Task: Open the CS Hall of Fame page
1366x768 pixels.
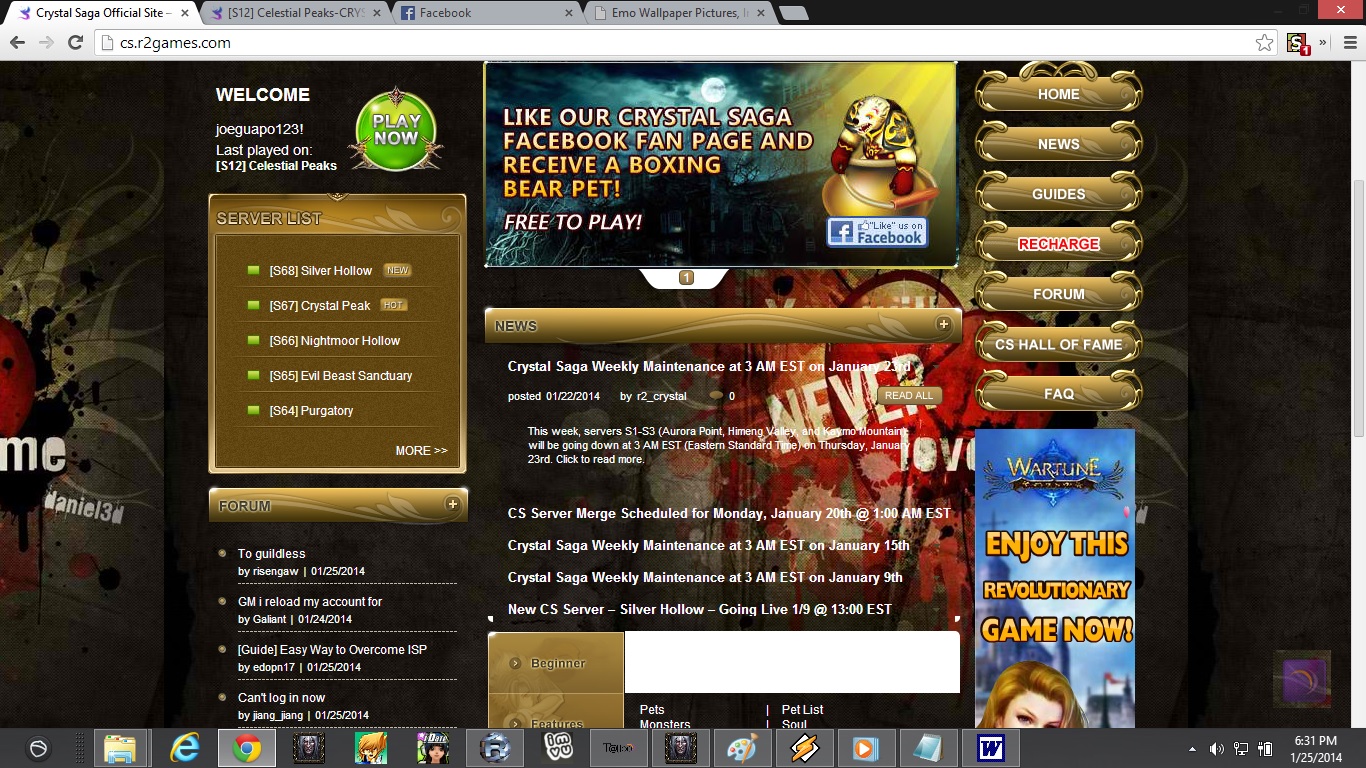Action: tap(1058, 344)
